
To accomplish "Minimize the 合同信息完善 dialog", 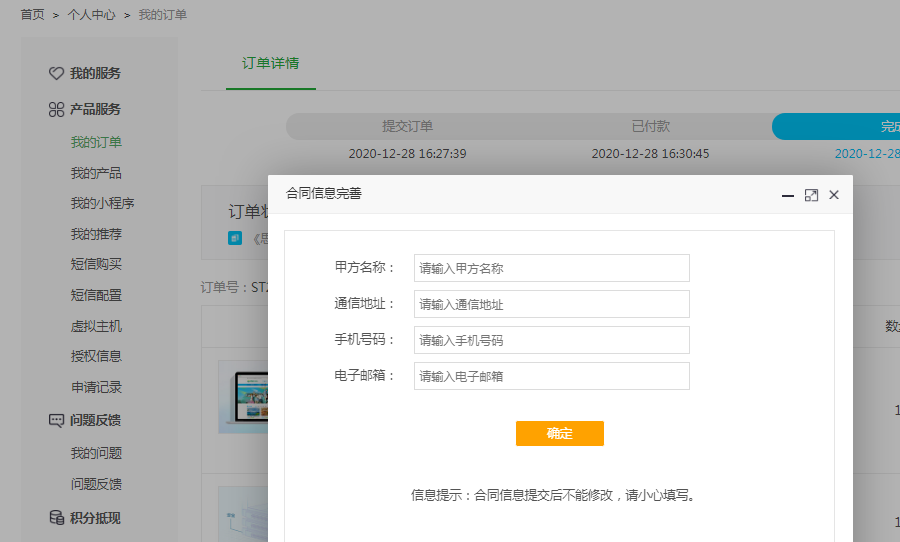I will tap(788, 195).
